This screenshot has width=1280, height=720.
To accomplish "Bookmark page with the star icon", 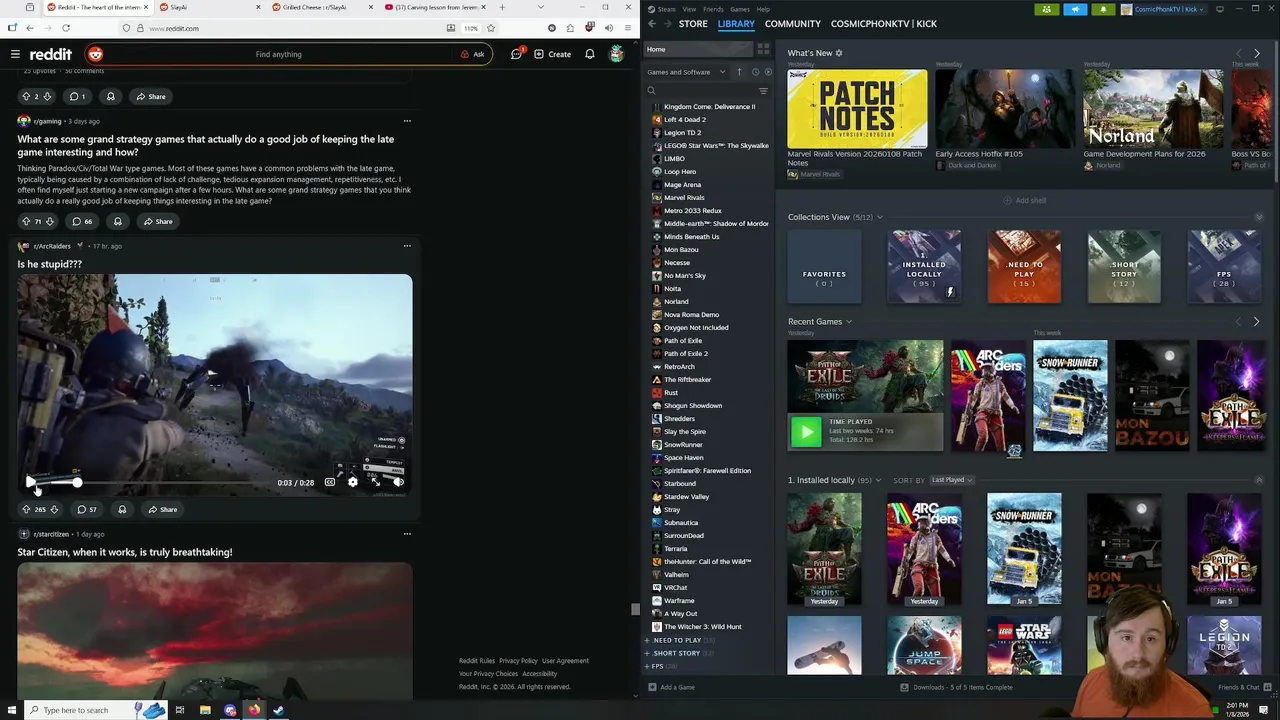I will click(491, 28).
